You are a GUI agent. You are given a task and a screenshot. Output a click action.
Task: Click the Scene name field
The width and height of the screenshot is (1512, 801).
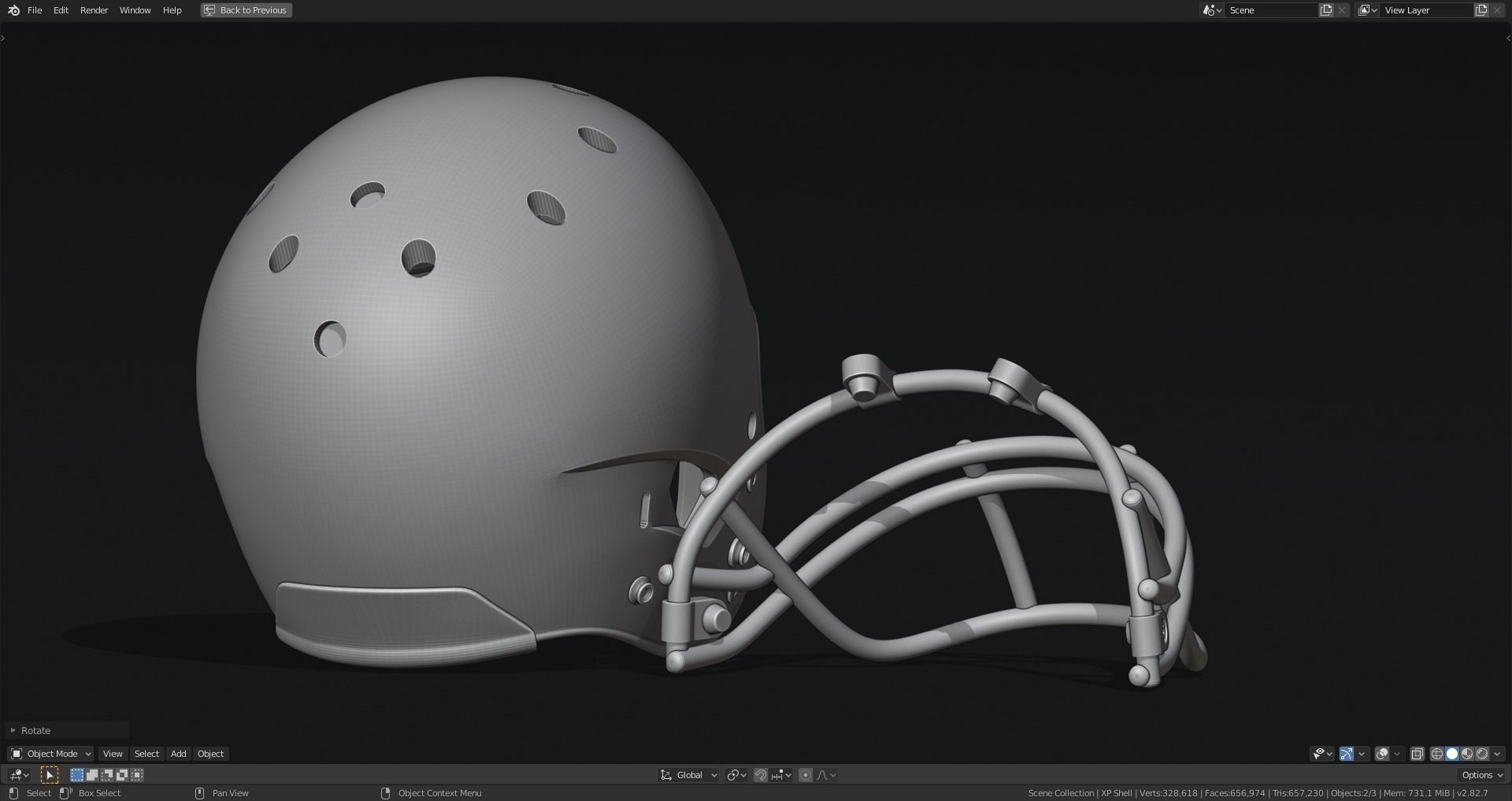pos(1271,10)
